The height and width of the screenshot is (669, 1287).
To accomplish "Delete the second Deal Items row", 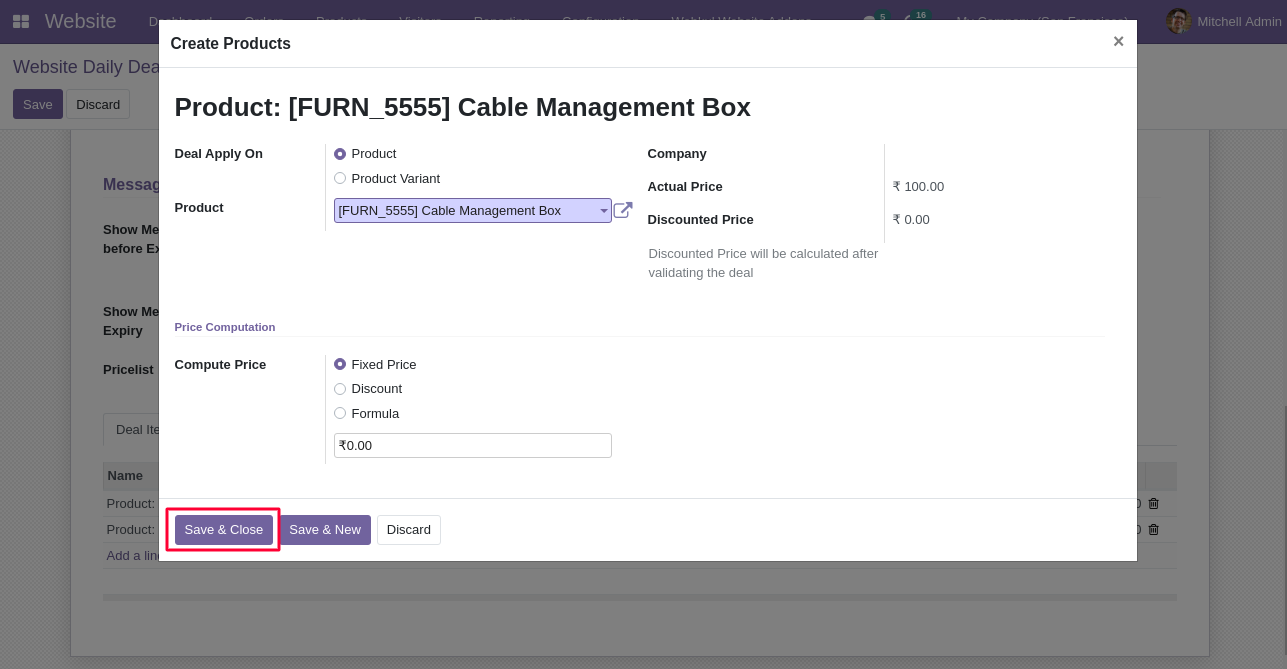I will tap(1153, 530).
